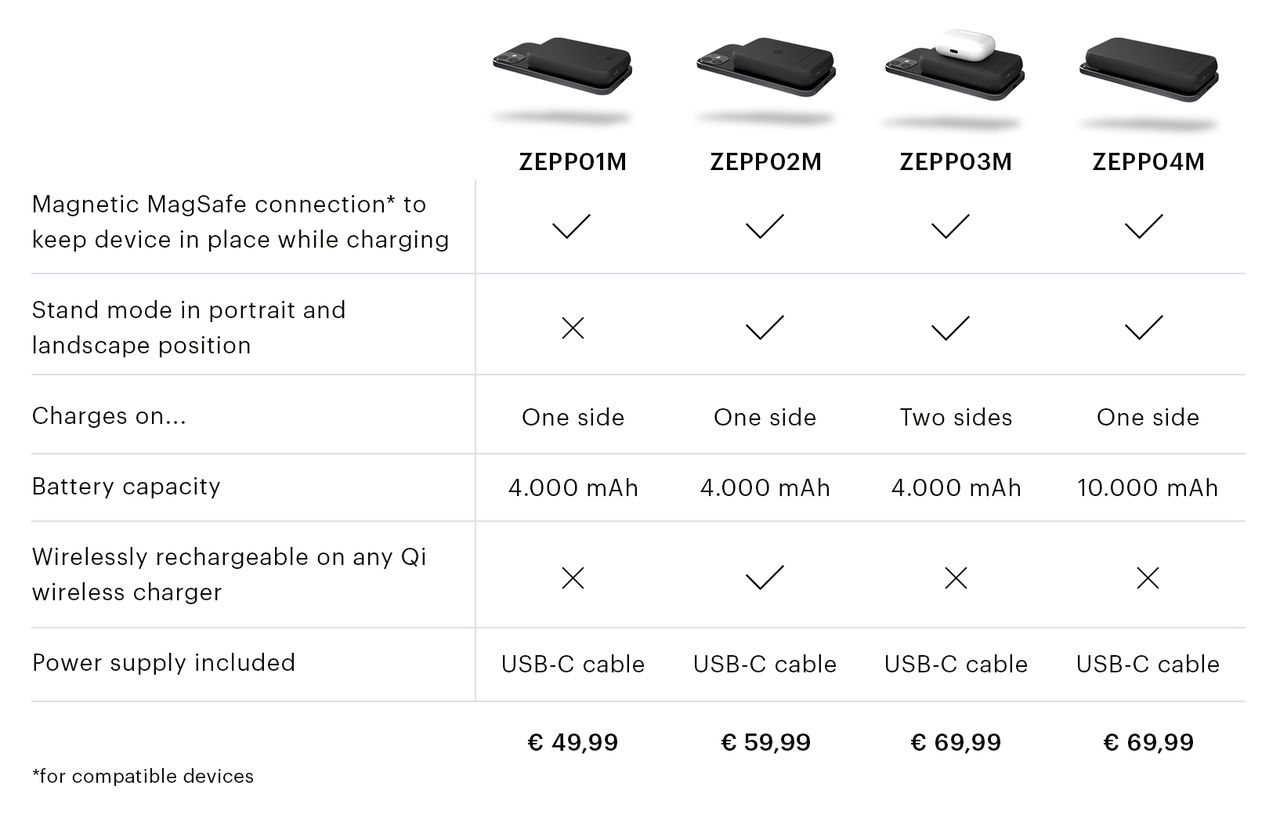Image resolution: width=1280 pixels, height=815 pixels.
Task: Click the Qi rechargeable checkmark for ZEPP02M
Action: 765,578
